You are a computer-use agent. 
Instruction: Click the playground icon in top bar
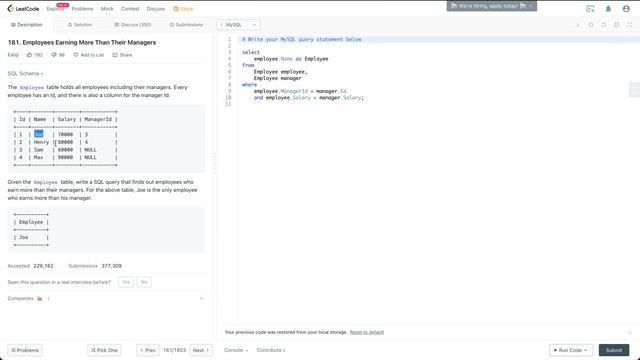(590, 9)
